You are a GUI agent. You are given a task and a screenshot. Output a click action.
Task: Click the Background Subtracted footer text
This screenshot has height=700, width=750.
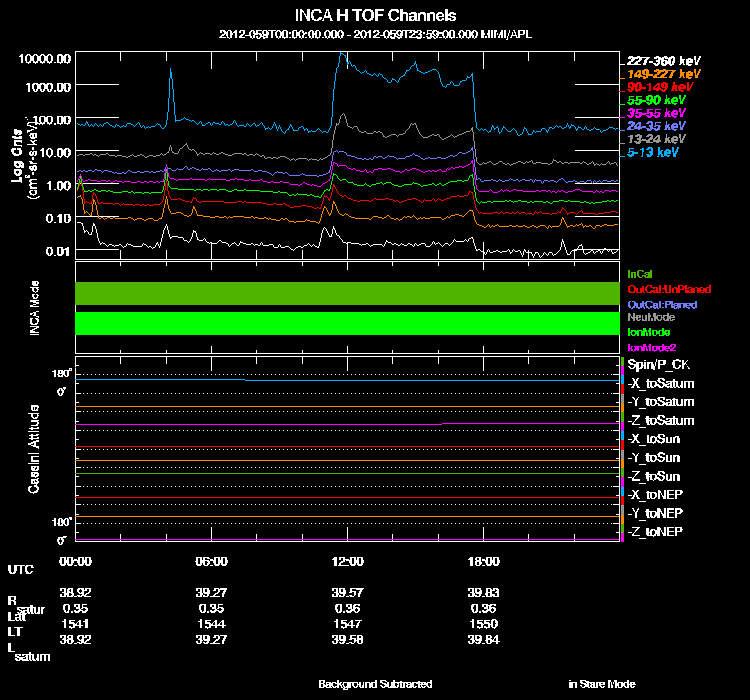tap(375, 684)
